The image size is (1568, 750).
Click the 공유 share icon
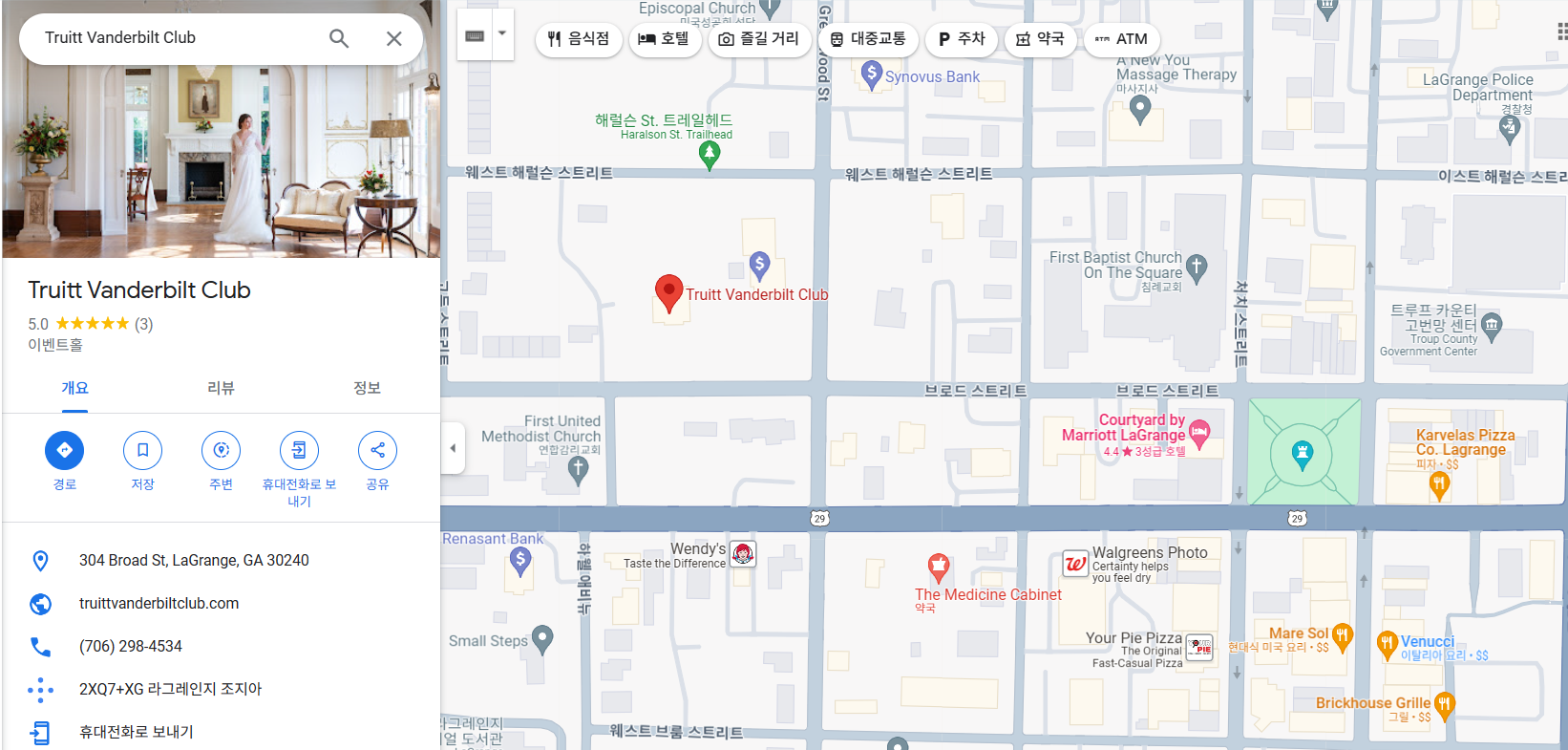coord(377,450)
